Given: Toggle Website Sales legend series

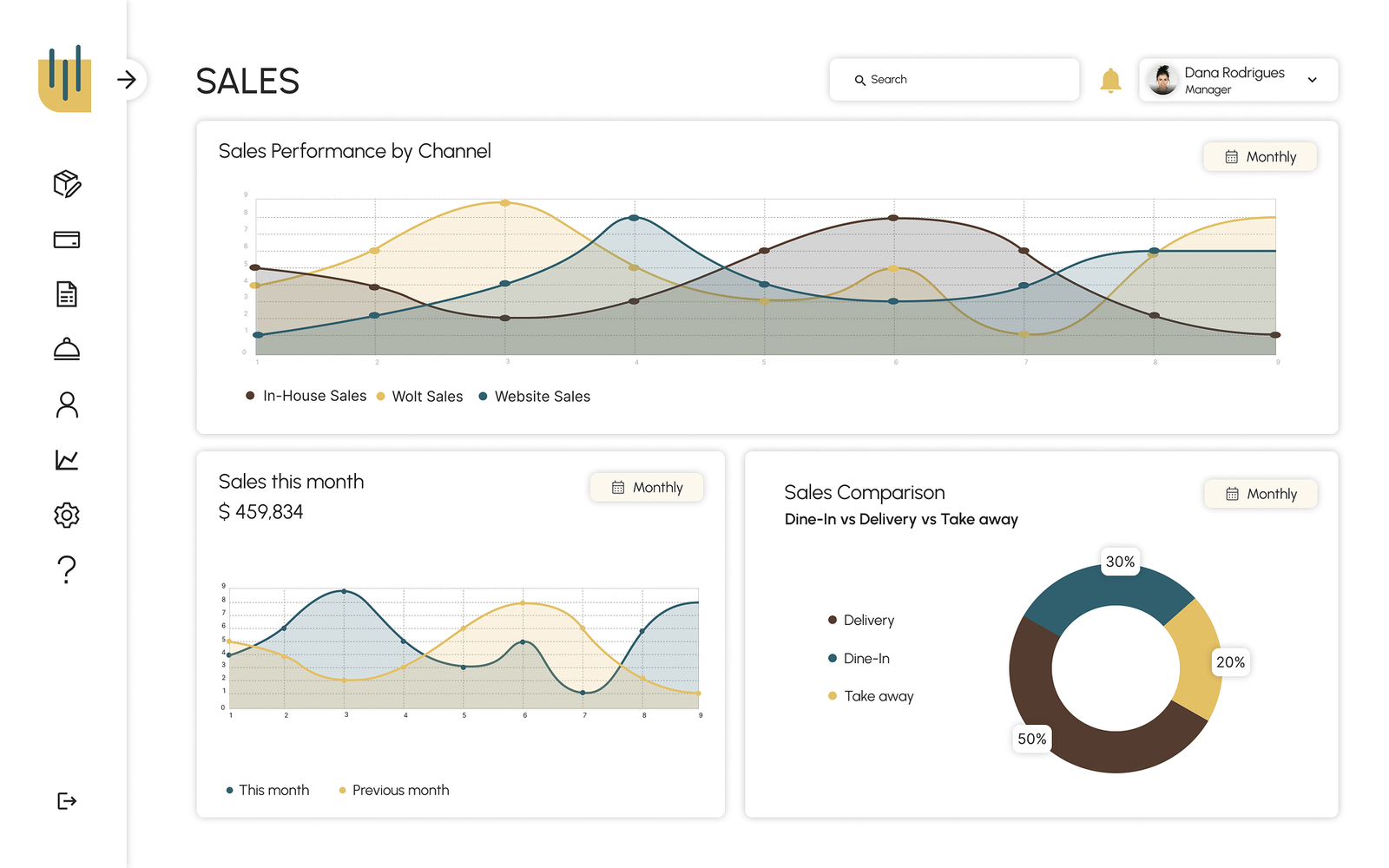Looking at the screenshot, I should coord(535,397).
